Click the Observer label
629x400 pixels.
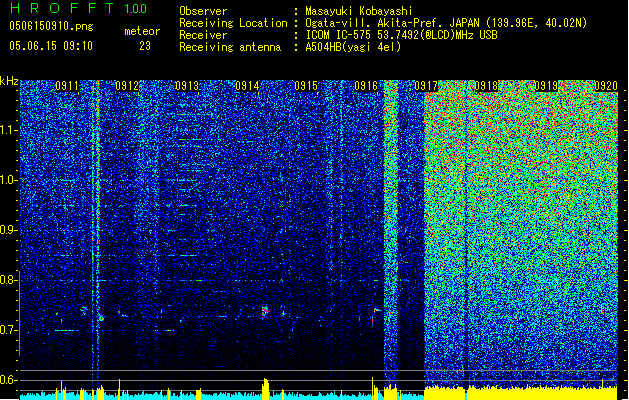(203, 11)
